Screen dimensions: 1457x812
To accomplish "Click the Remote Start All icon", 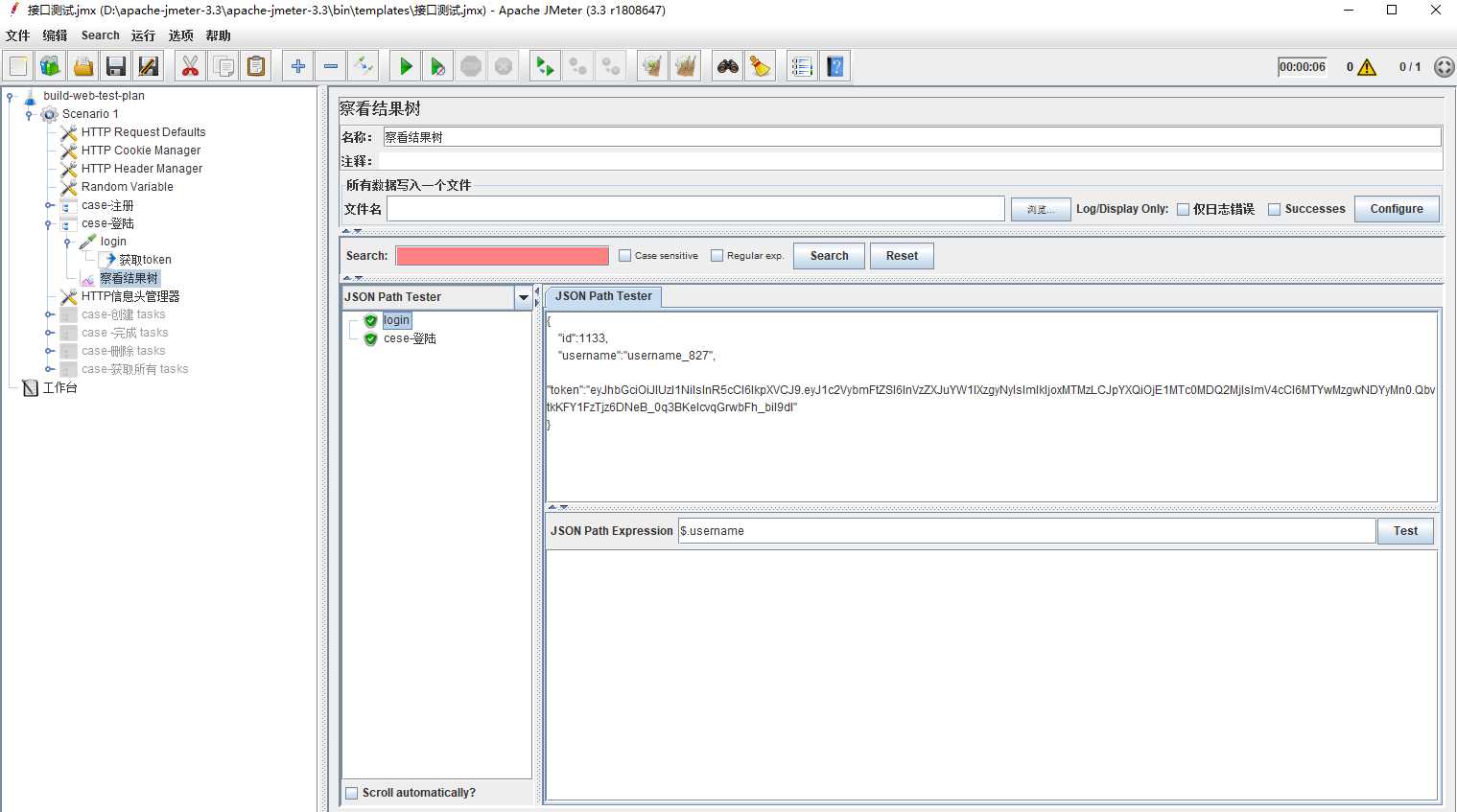I will click(545, 66).
